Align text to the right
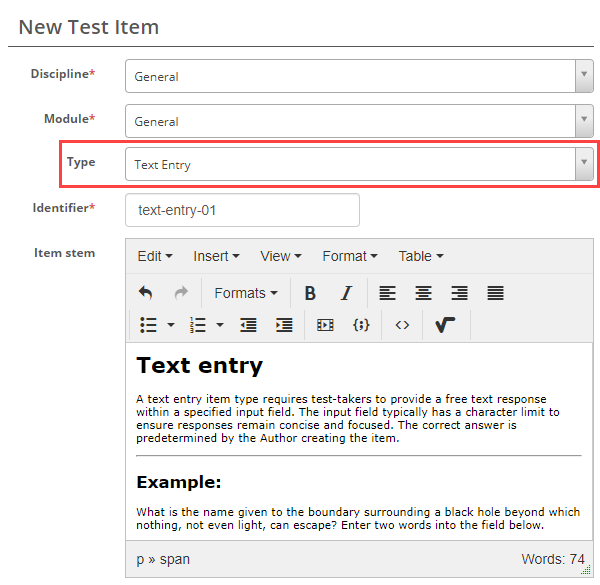 coord(459,293)
